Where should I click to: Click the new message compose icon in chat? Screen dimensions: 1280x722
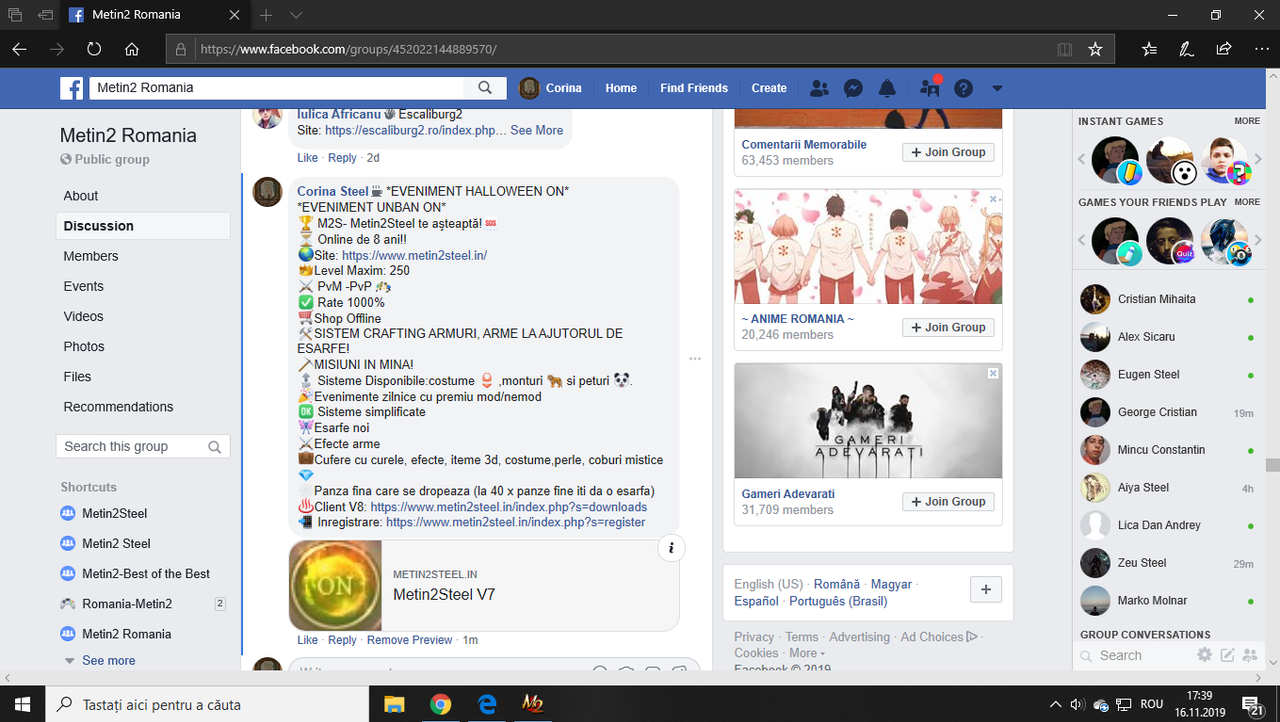pyautogui.click(x=1227, y=655)
